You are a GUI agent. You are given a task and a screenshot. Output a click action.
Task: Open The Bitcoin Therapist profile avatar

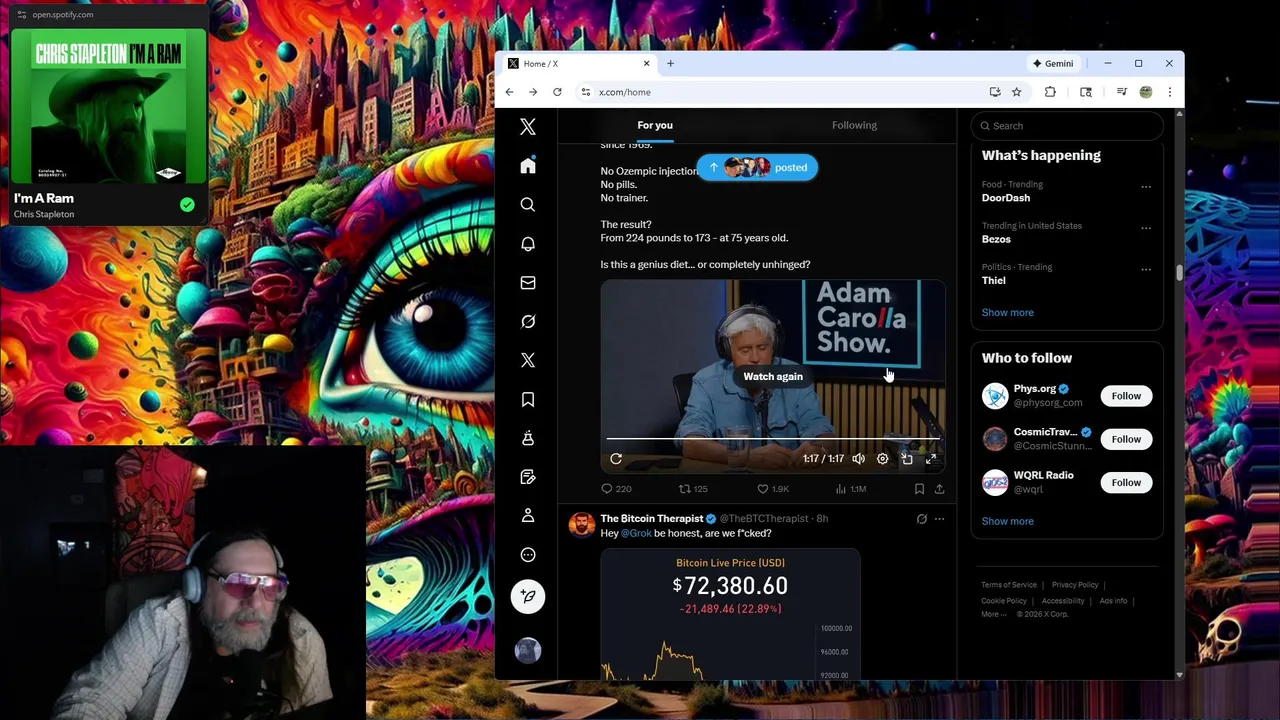point(582,525)
